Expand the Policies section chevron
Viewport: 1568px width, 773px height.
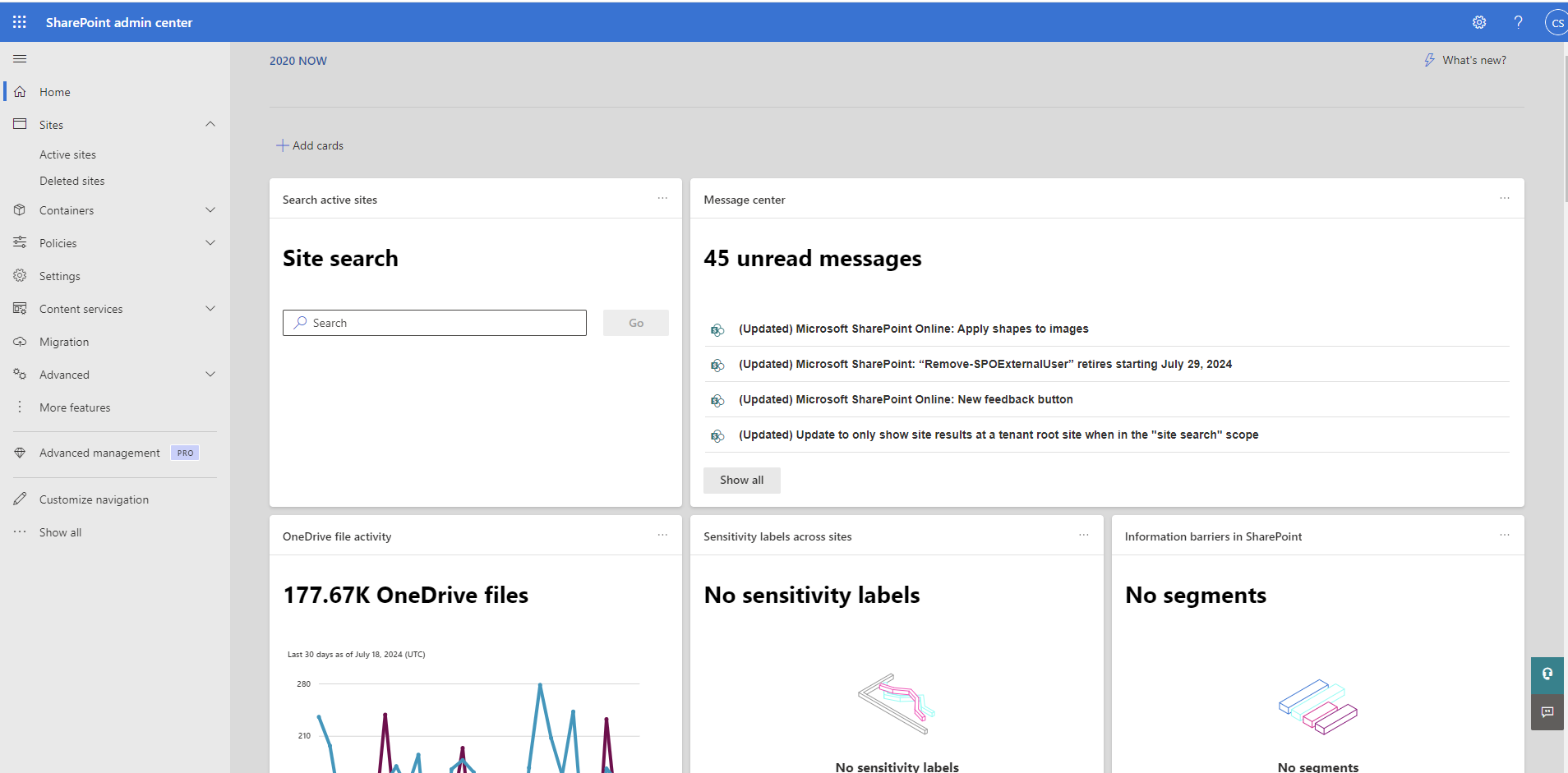[210, 242]
